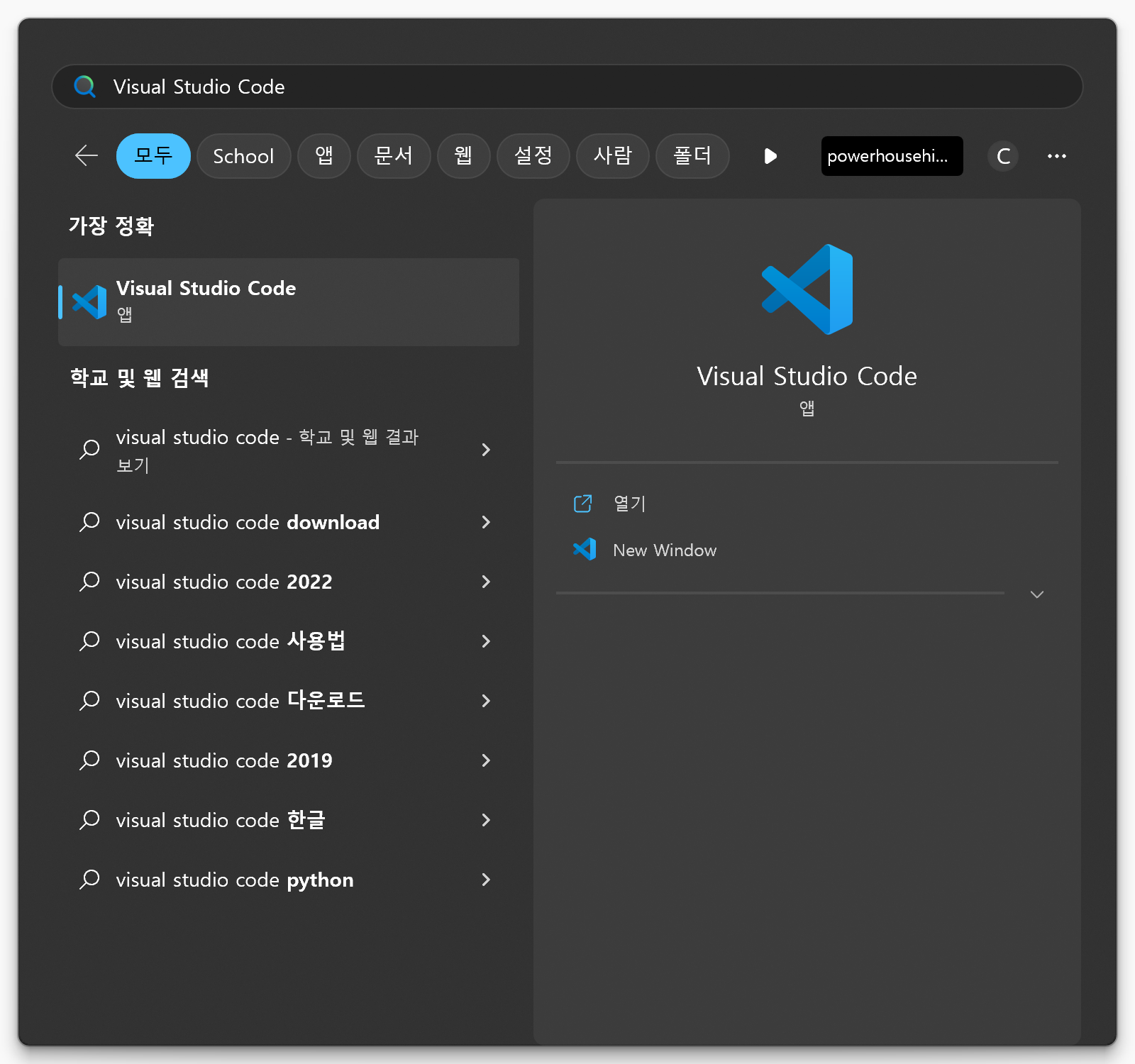Select the 앱 filter tab
1135x1064 pixels.
pyautogui.click(x=324, y=156)
